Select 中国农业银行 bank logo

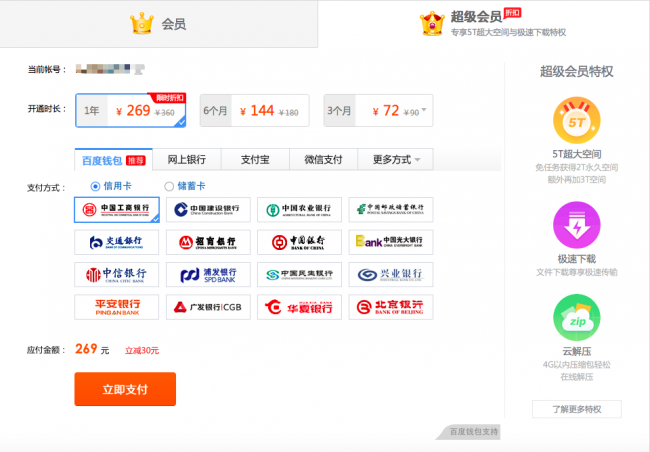point(299,210)
